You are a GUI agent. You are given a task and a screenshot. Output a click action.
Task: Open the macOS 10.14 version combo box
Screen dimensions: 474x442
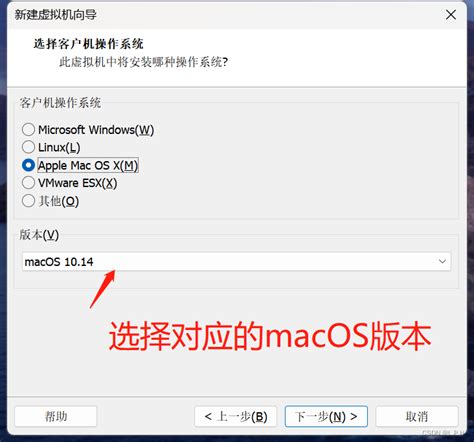tap(236, 261)
